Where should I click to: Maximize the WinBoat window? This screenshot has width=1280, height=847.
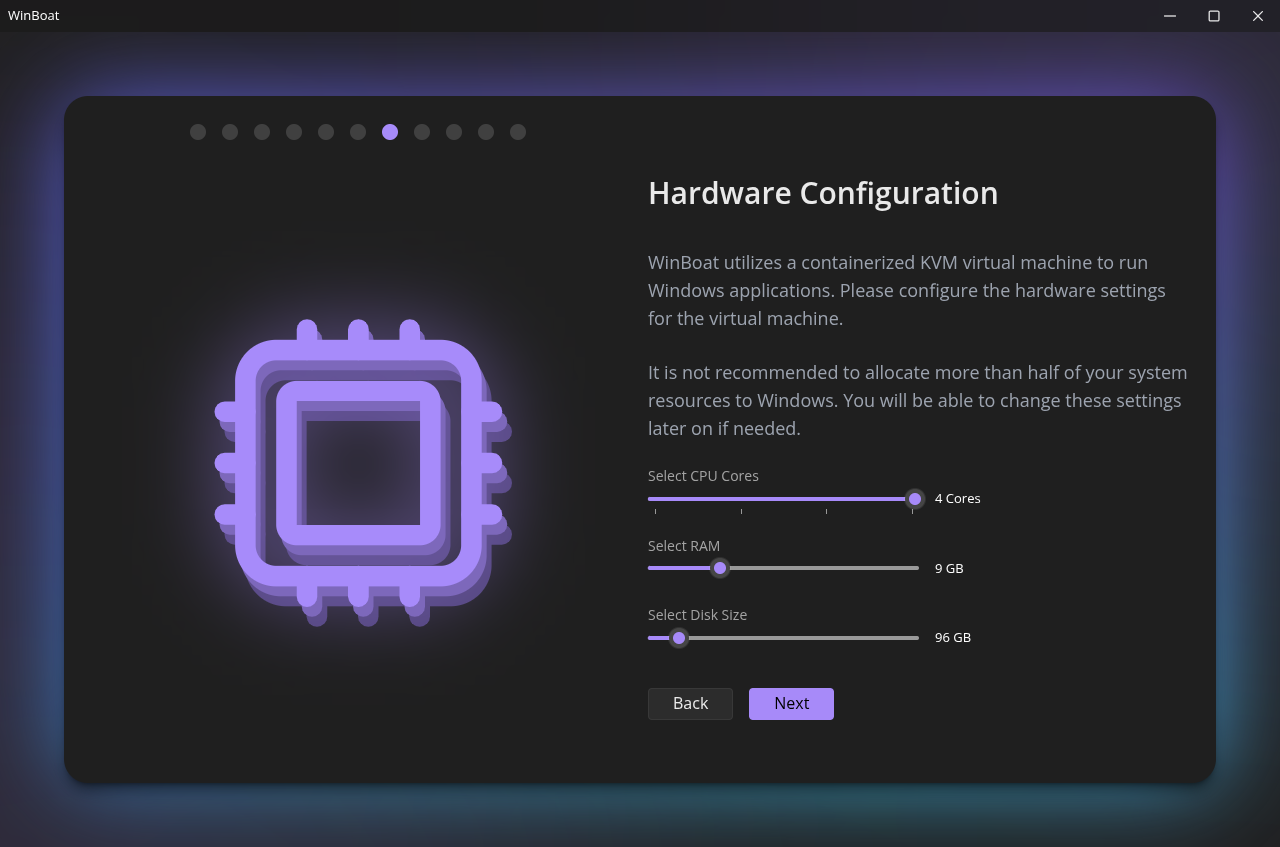point(1214,16)
